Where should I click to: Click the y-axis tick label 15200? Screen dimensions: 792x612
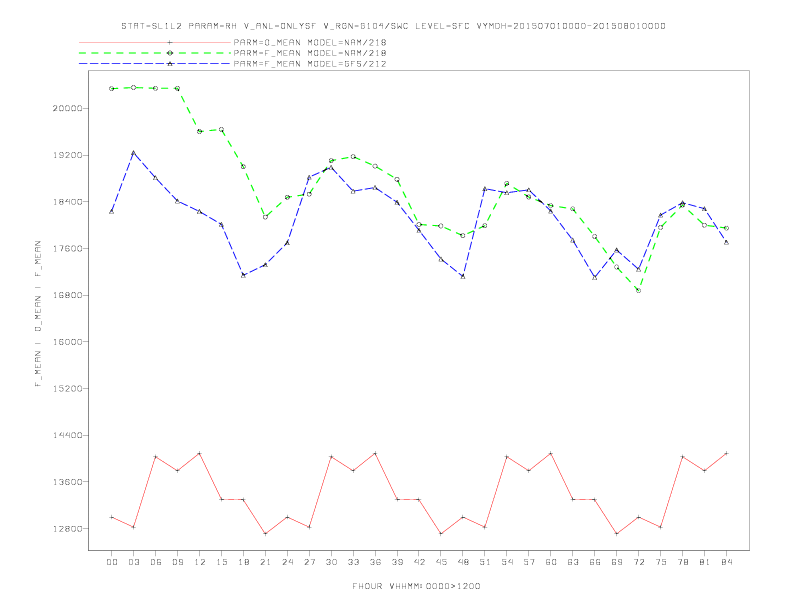pos(68,389)
